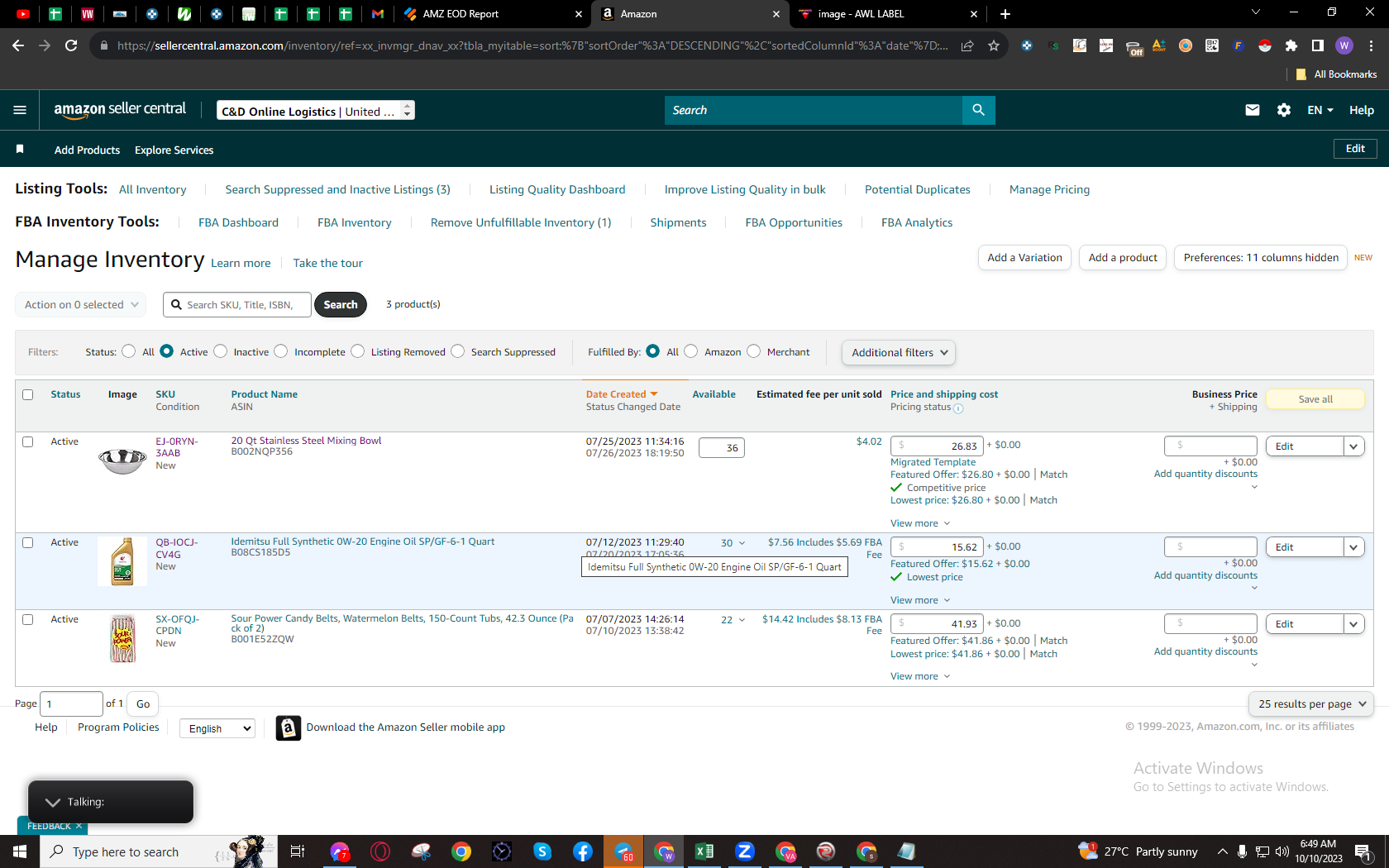Expand View more for Sour Power Candy row
The height and width of the screenshot is (868, 1389).
[x=920, y=676]
